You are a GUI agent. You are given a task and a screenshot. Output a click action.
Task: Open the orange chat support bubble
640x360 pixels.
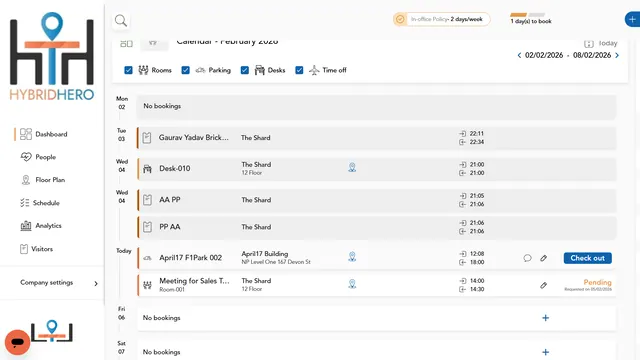tap(18, 342)
